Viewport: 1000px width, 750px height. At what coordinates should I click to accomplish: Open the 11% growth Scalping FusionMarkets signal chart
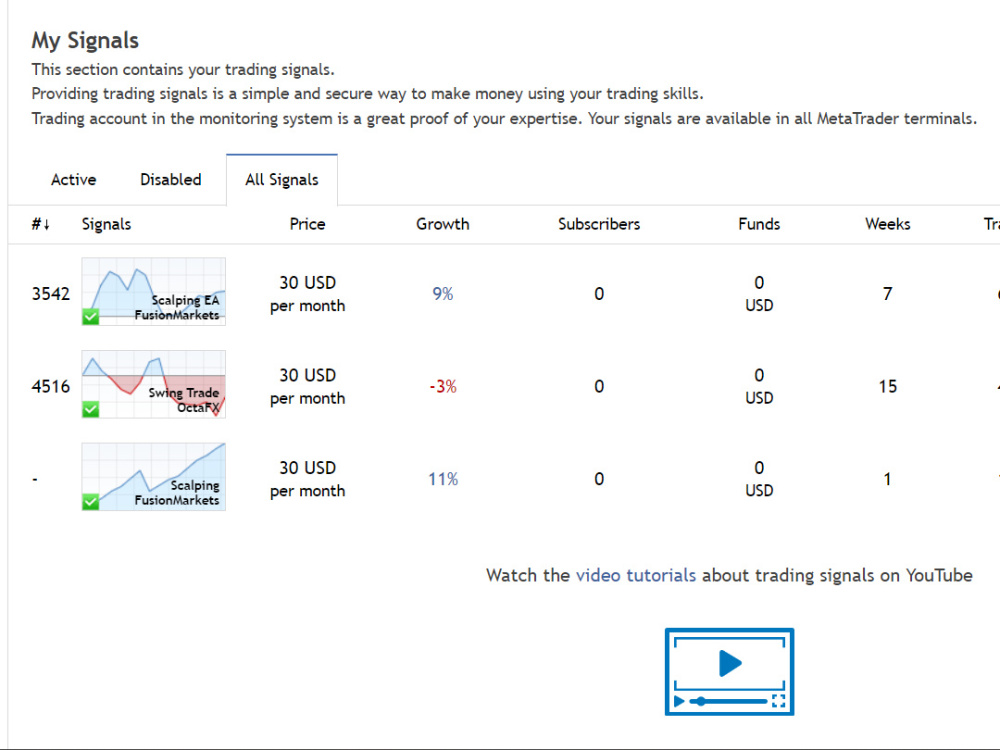pyautogui.click(x=154, y=476)
